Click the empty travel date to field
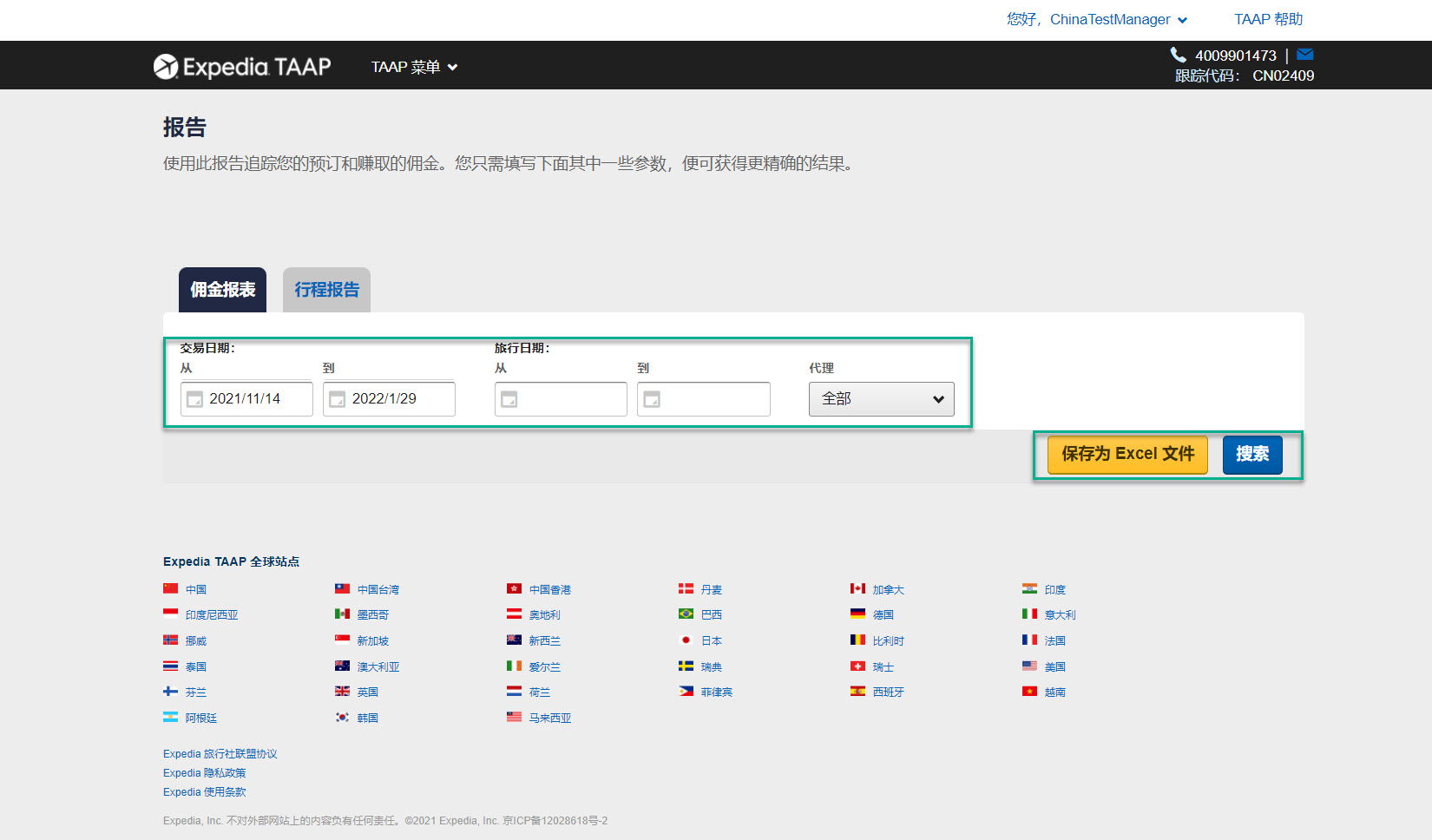The height and width of the screenshot is (840, 1432). (704, 399)
